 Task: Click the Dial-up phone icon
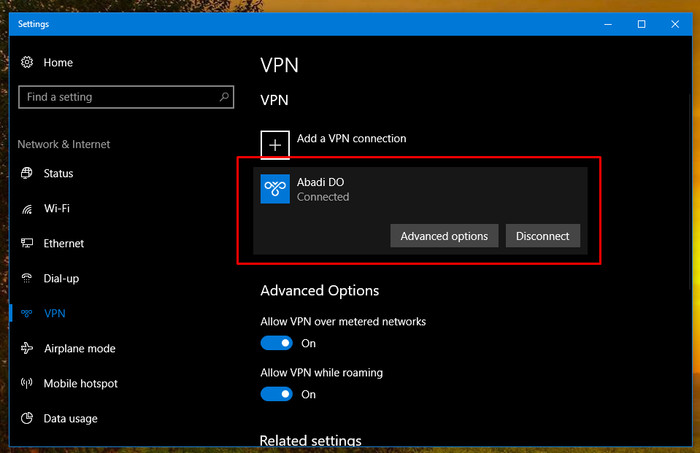pyautogui.click(x=27, y=278)
